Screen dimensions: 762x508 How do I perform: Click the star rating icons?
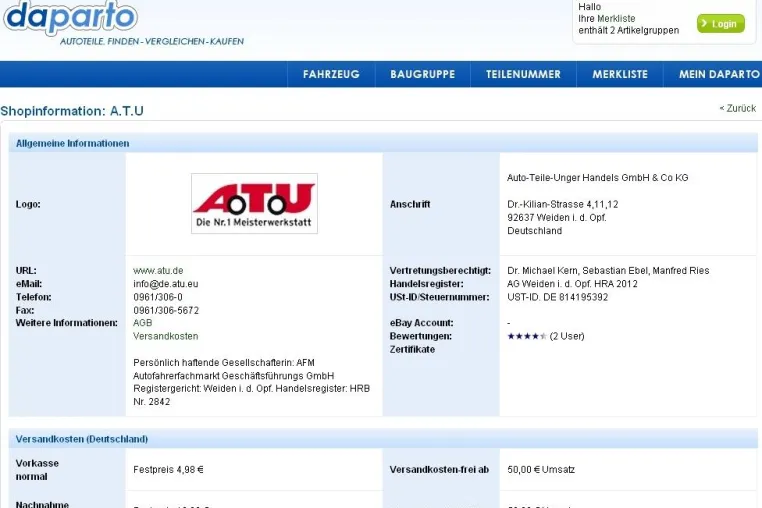527,336
